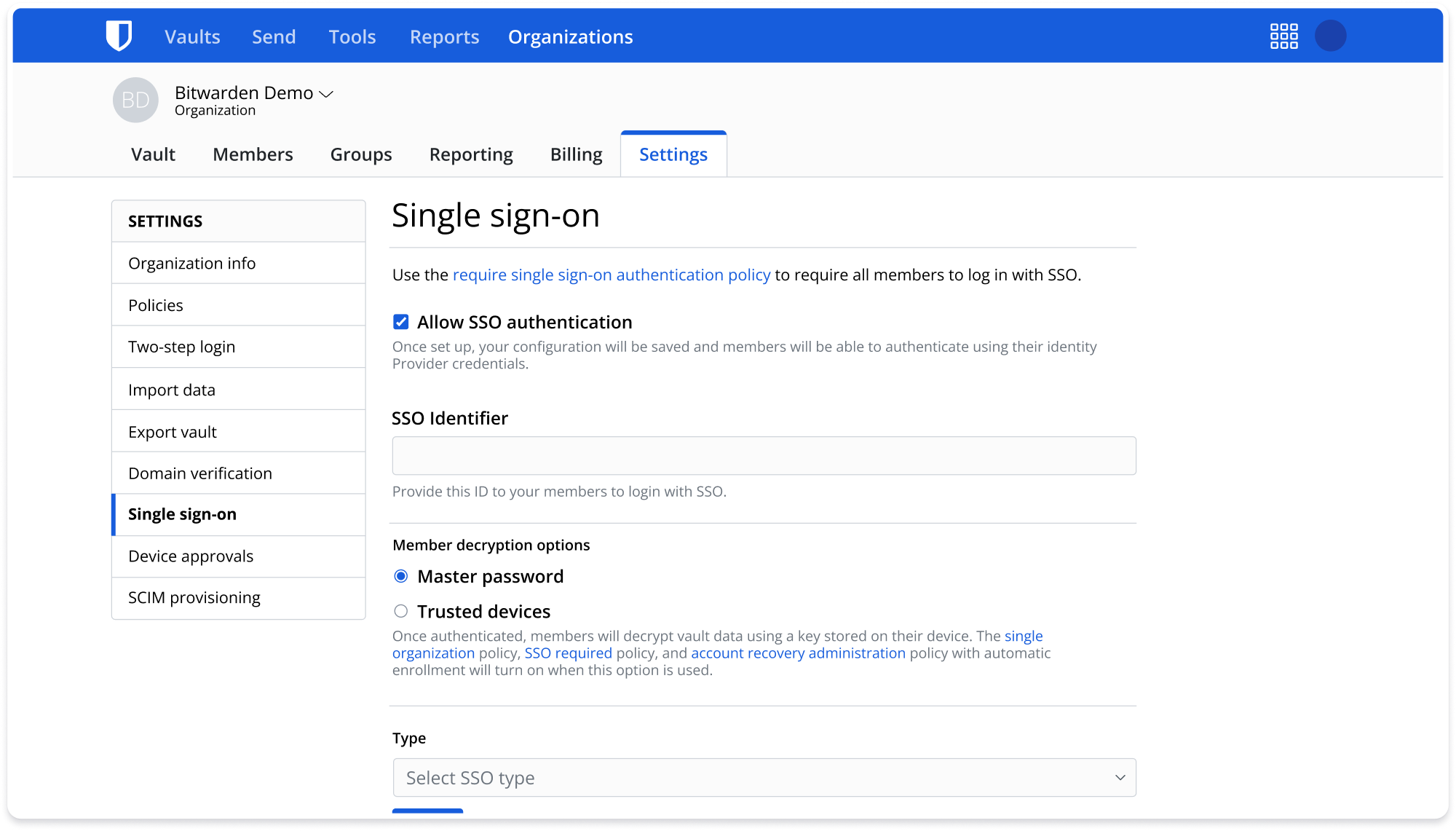
Task: Switch to the Members tab
Action: (253, 154)
